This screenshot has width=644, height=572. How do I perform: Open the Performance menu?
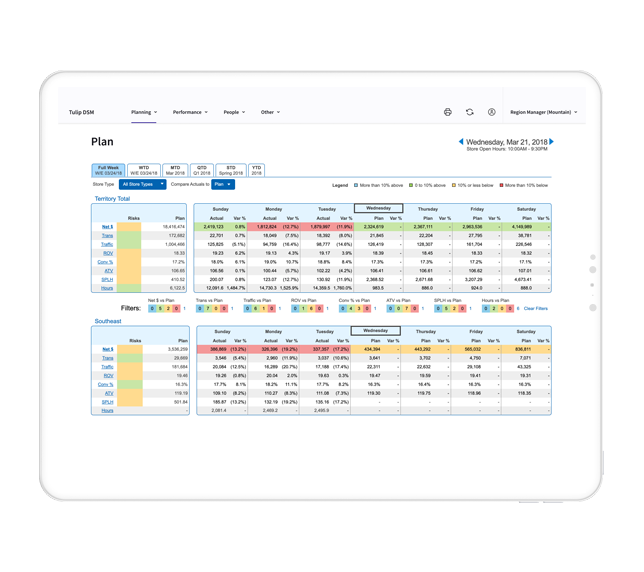tap(190, 112)
